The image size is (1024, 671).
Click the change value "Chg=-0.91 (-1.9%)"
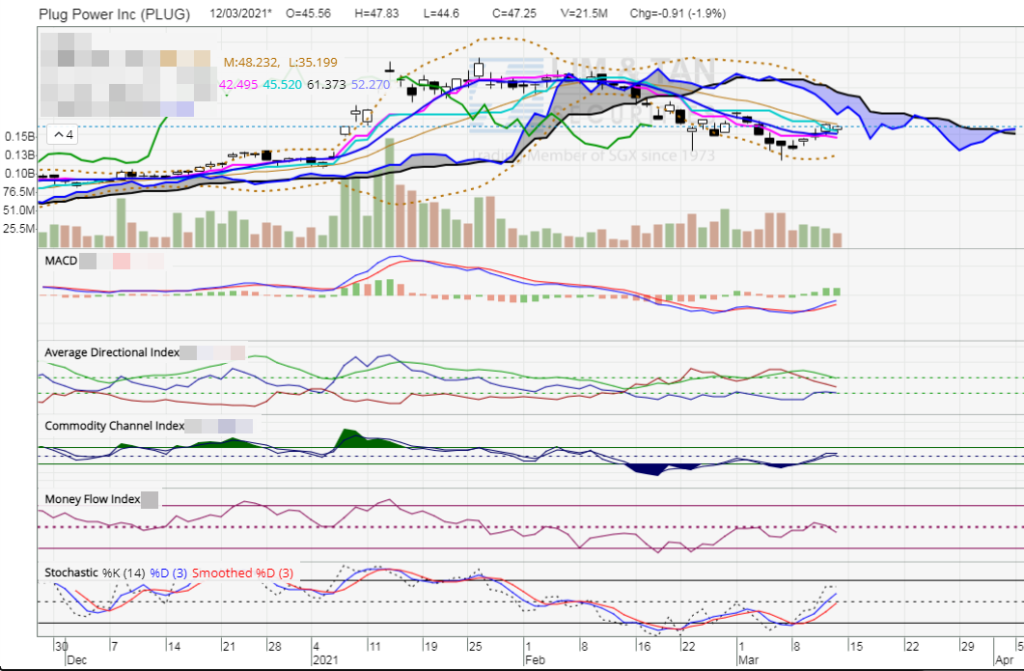point(678,13)
